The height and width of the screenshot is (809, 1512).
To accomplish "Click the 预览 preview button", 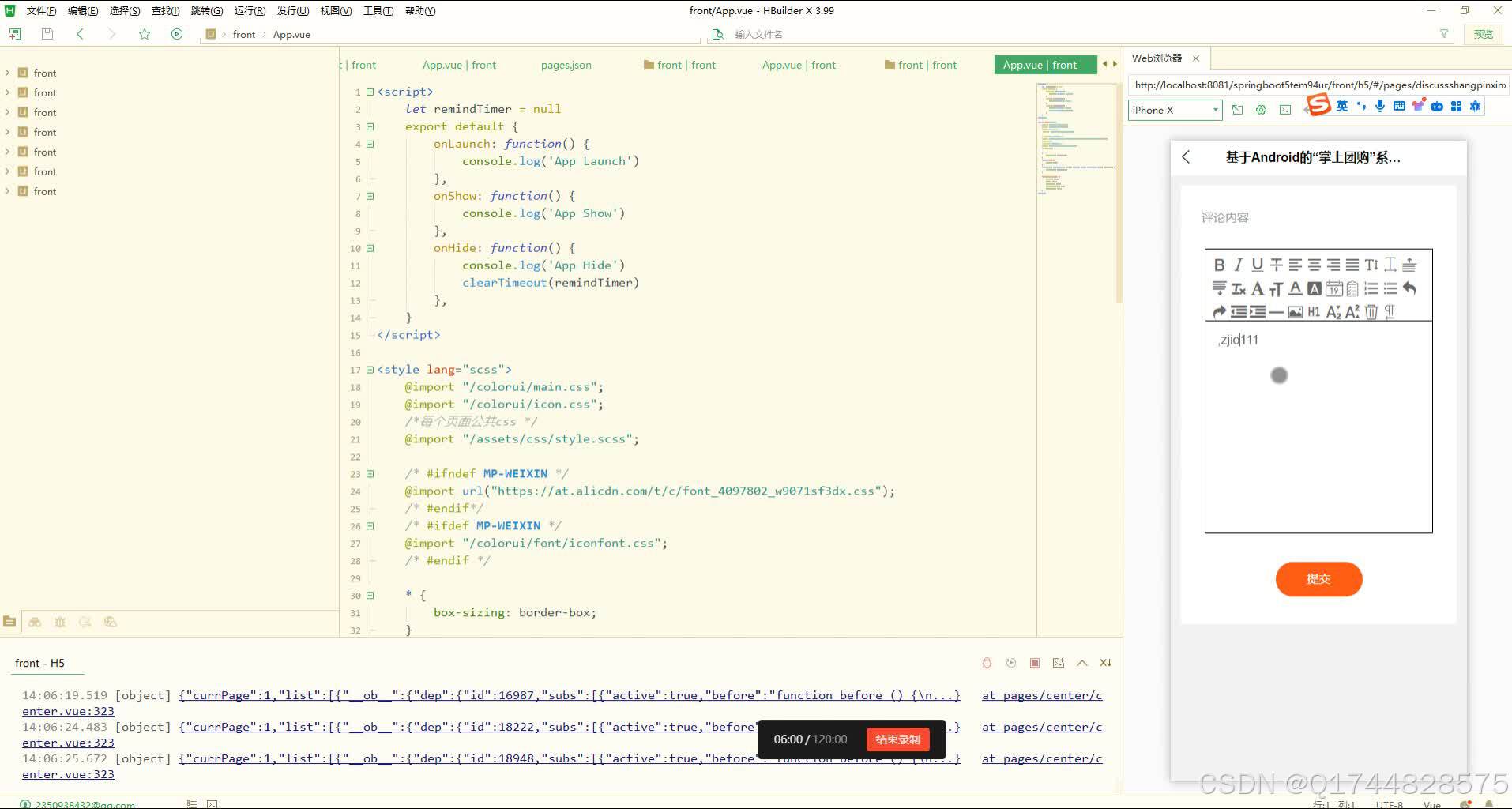I will (x=1483, y=34).
